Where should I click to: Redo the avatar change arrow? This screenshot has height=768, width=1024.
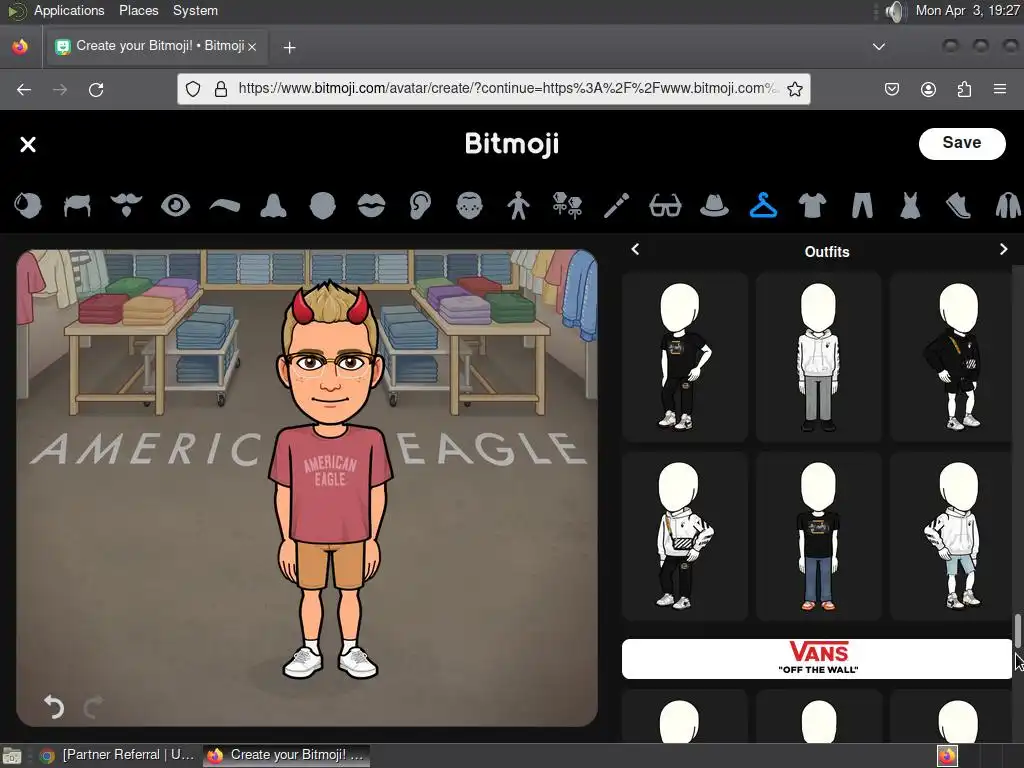(93, 707)
